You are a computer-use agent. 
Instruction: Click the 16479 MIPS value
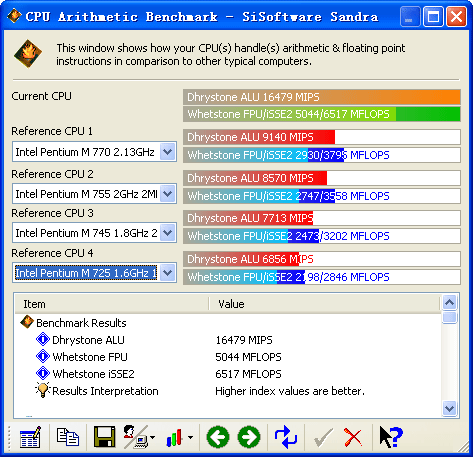coord(244,340)
